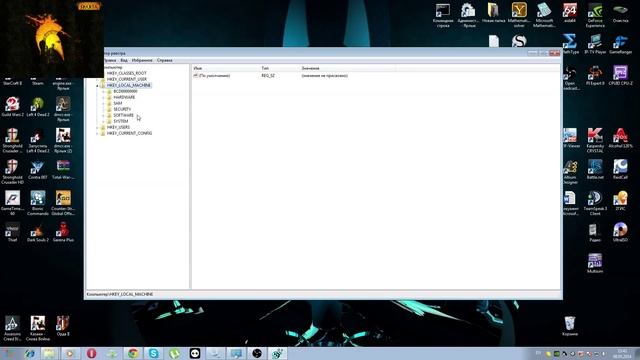
Task: Expand the SAM subkey arrow
Action: point(104,103)
